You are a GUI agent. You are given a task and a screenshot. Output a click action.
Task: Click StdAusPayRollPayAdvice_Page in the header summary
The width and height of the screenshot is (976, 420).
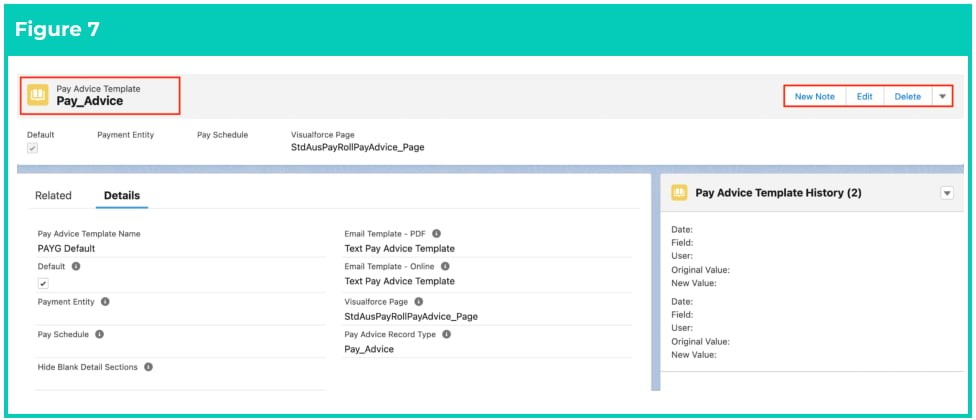pyautogui.click(x=358, y=147)
